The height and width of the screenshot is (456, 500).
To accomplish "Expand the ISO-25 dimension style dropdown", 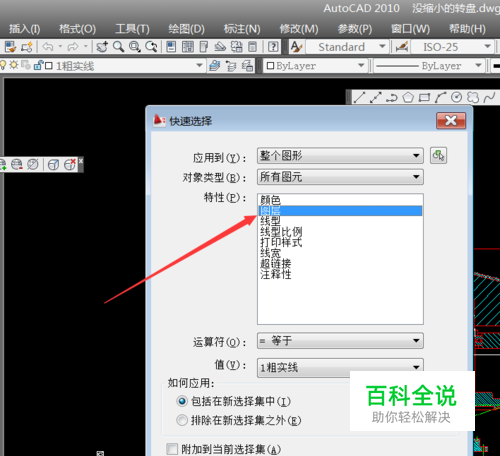I will (488, 47).
